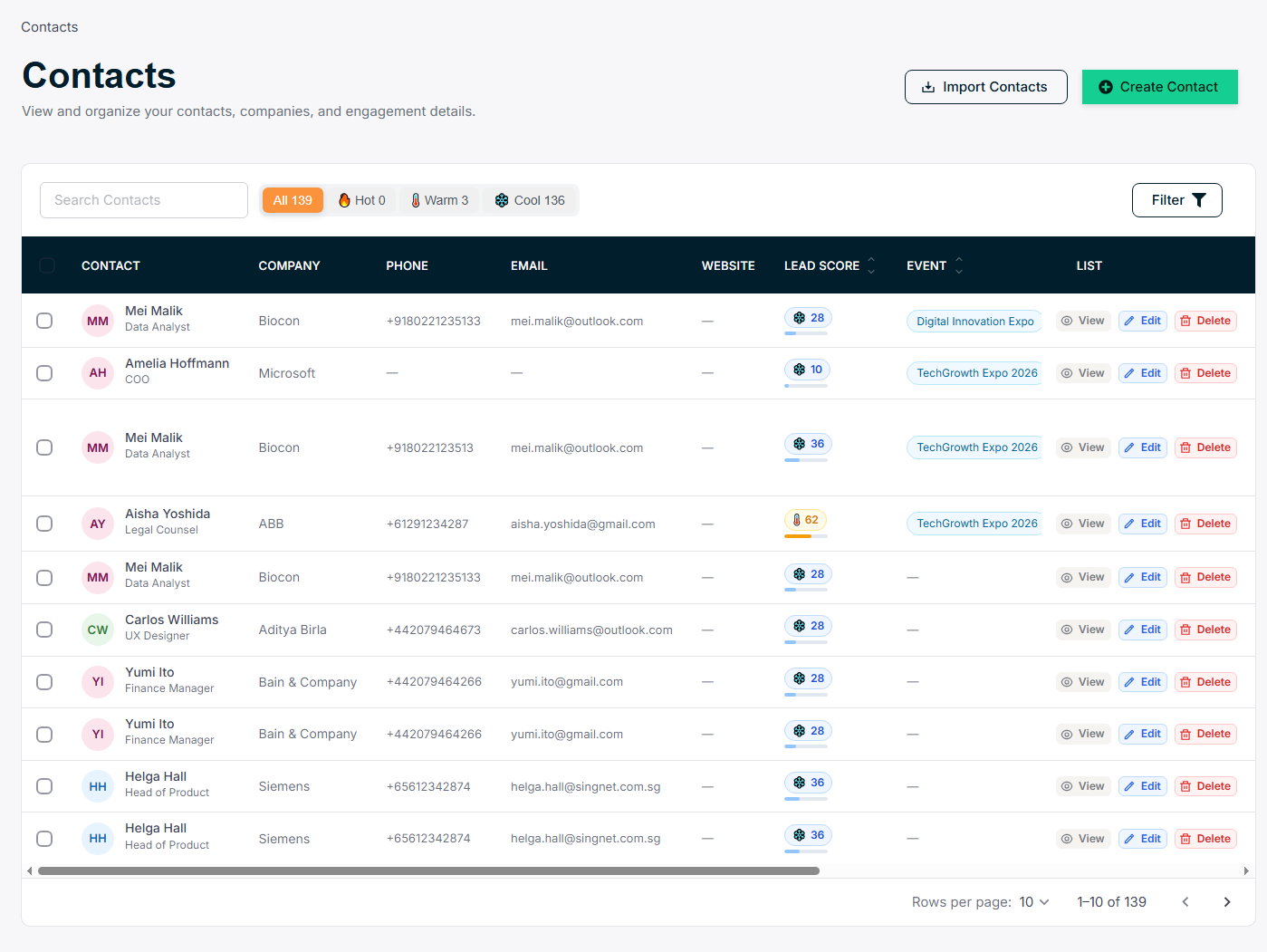This screenshot has width=1267, height=952.
Task: Focus the Search Contacts field
Action: pyautogui.click(x=144, y=200)
